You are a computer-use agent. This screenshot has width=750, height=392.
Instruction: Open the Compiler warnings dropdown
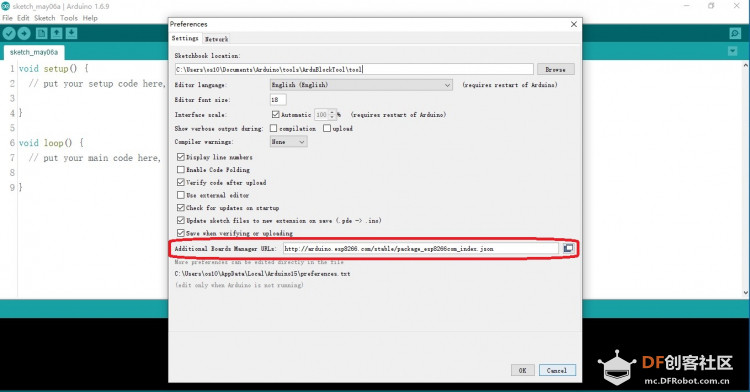pos(288,142)
